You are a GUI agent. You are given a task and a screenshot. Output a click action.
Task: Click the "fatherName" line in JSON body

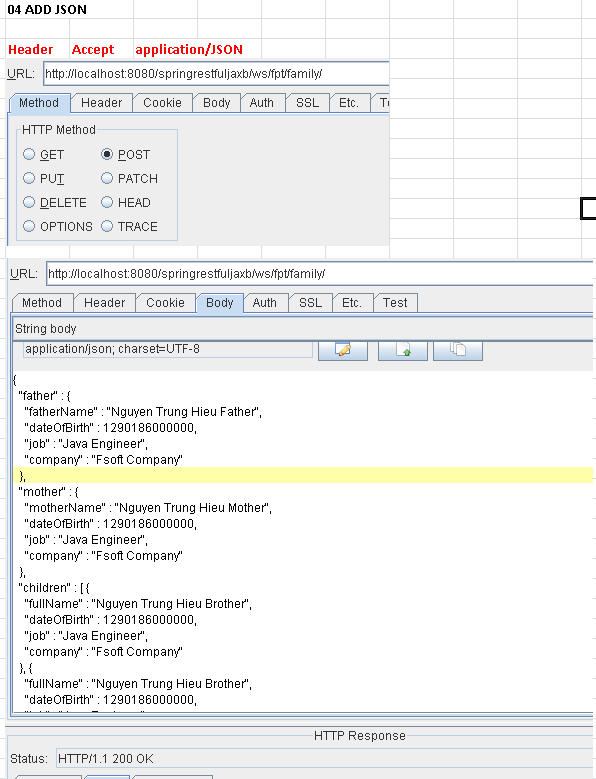click(143, 412)
